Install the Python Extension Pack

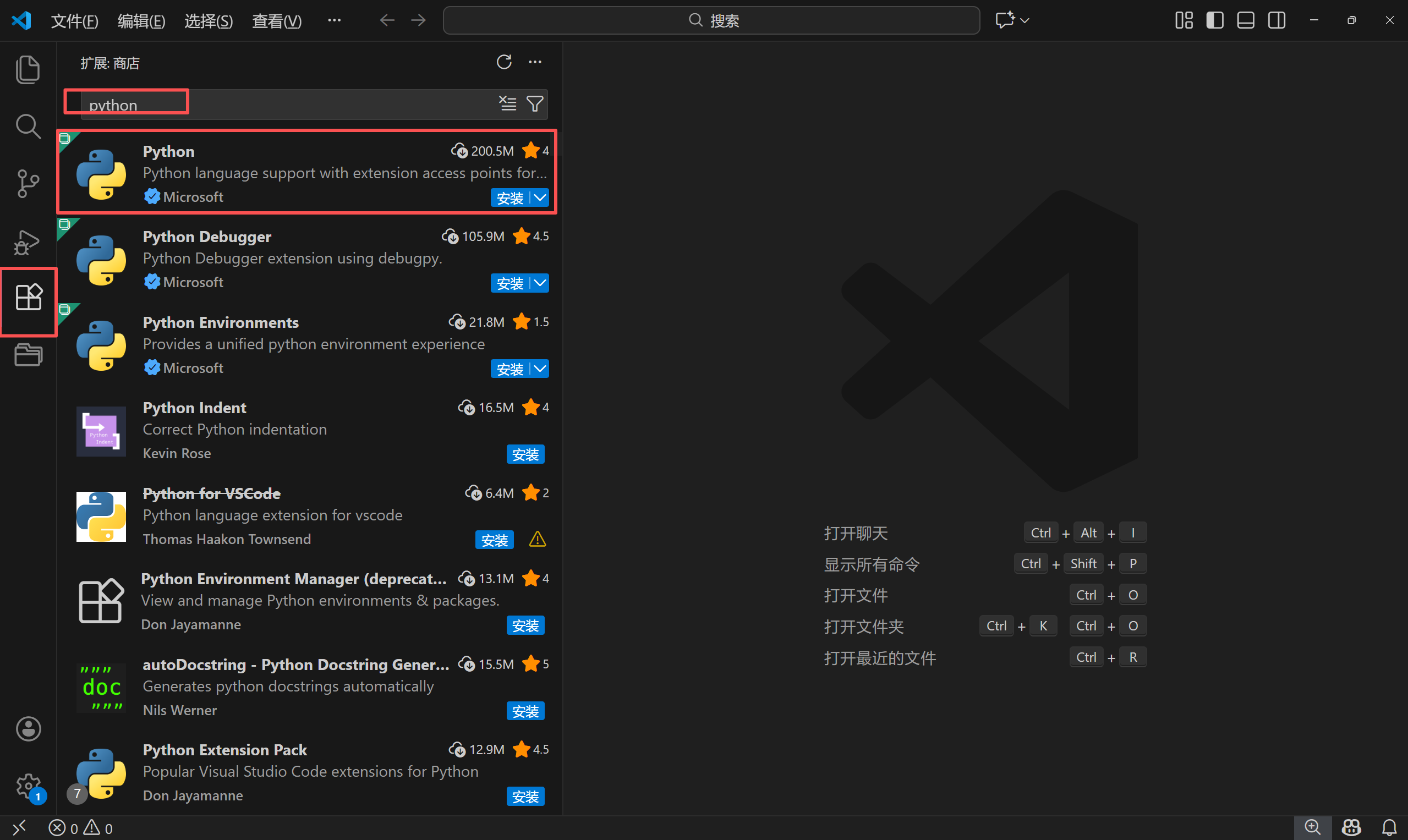pos(525,797)
